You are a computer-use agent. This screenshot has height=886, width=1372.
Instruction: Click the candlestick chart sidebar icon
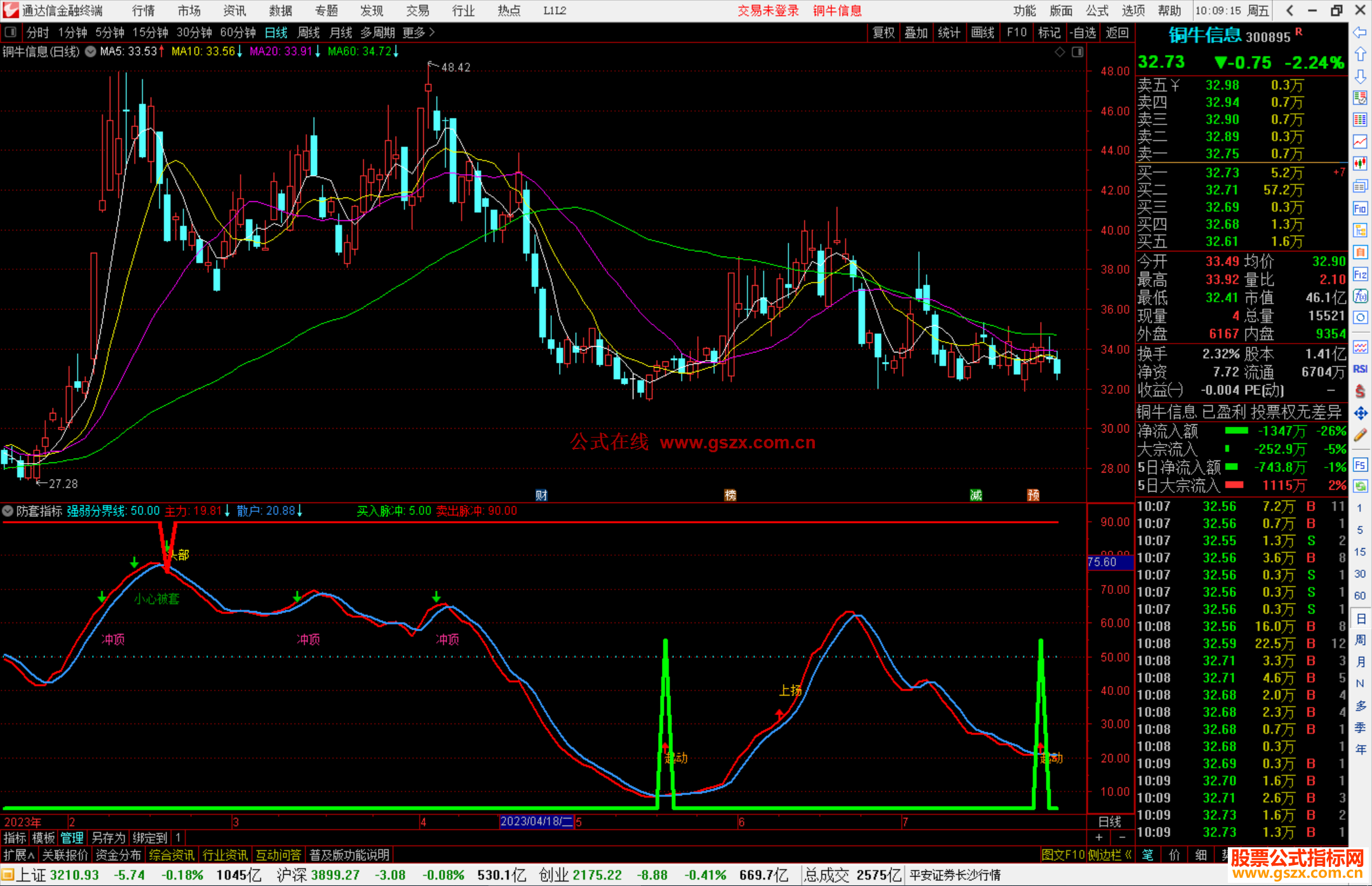point(1360,164)
